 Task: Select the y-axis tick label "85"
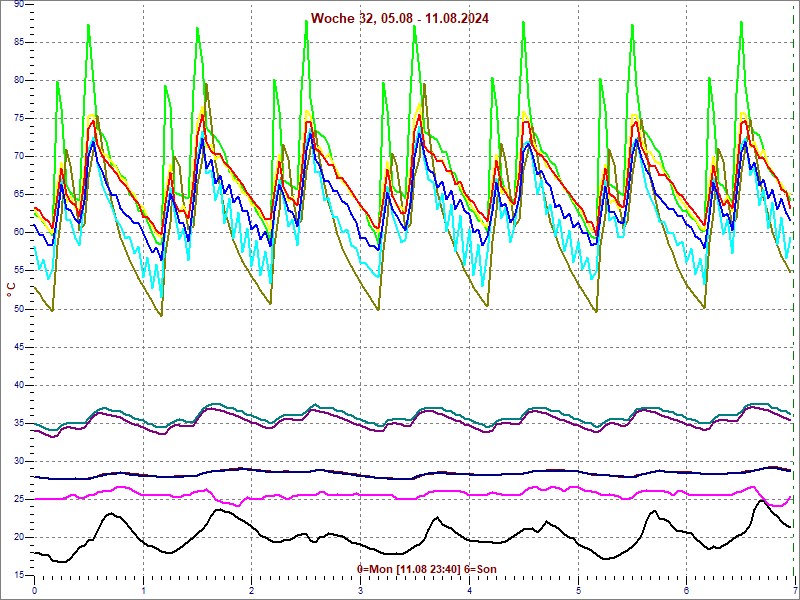coord(18,42)
